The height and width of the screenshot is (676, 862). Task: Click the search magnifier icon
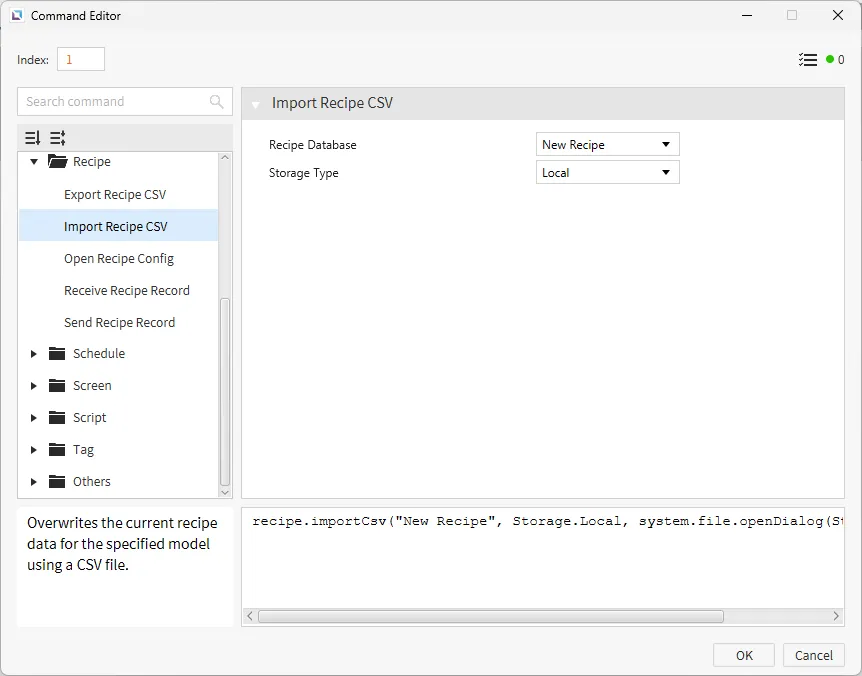click(217, 102)
